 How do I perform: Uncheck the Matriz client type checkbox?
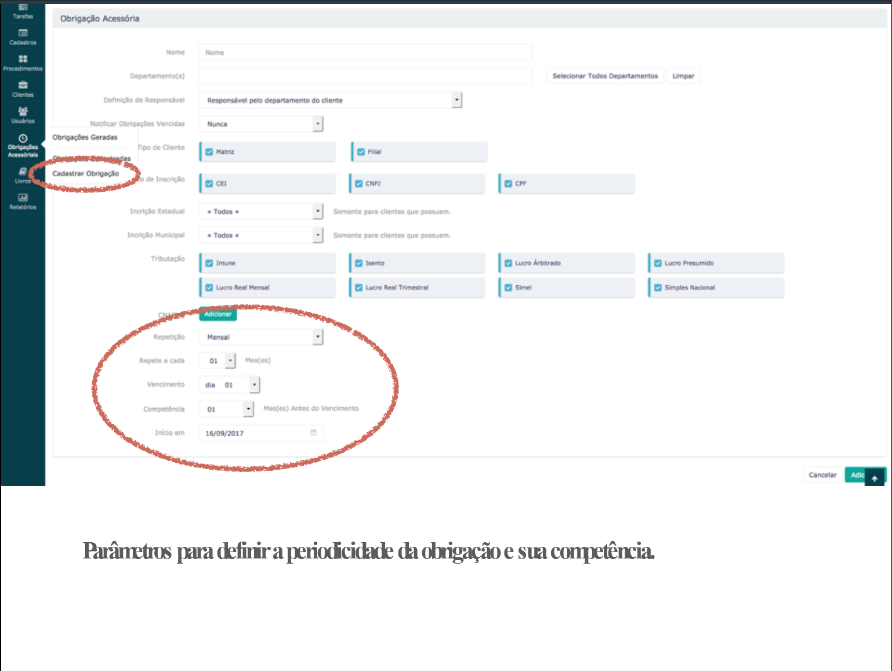click(x=209, y=152)
